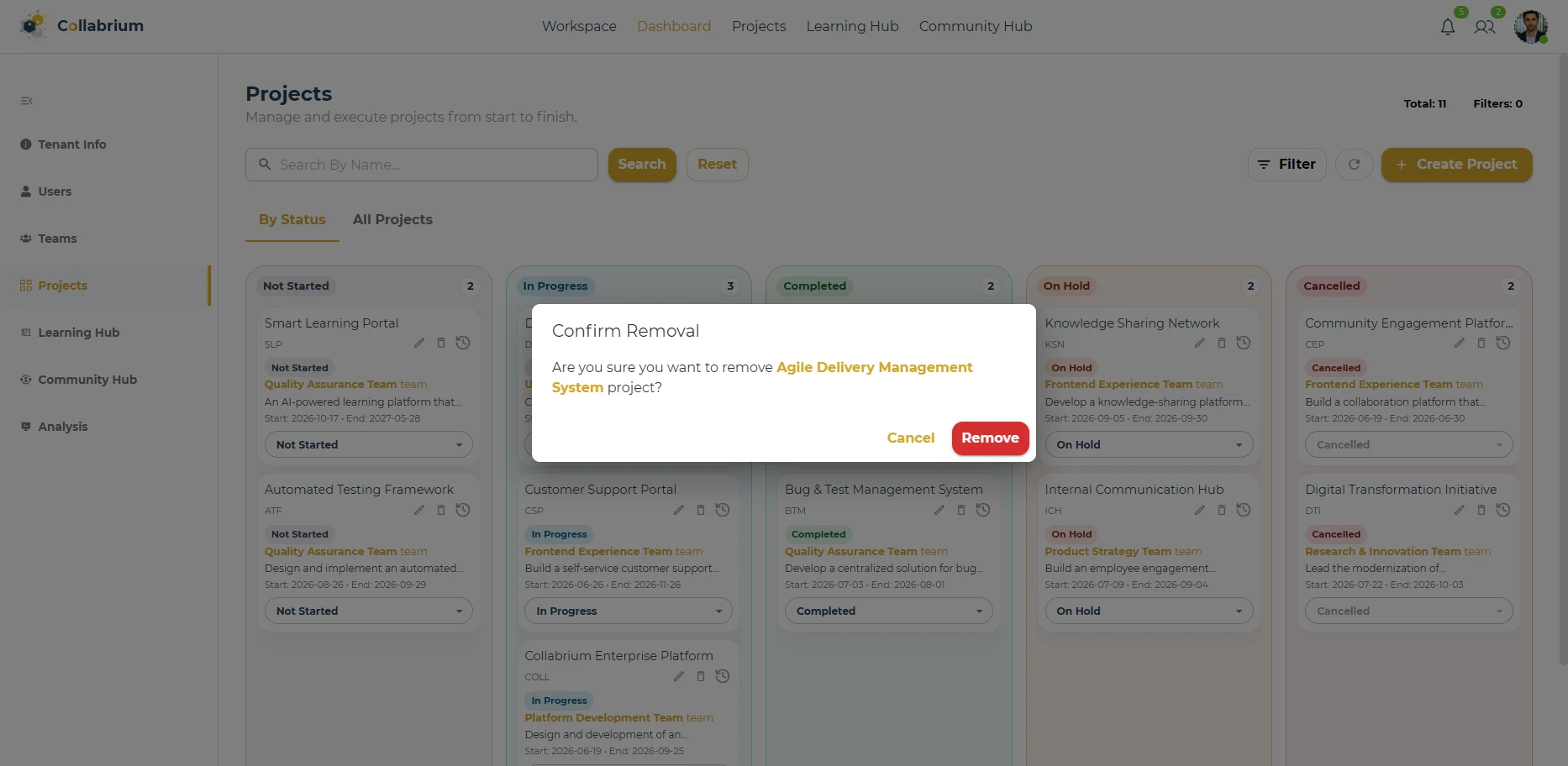The width and height of the screenshot is (1568, 766).
Task: Collapse the sidebar with the menu toggle icon
Action: click(27, 101)
